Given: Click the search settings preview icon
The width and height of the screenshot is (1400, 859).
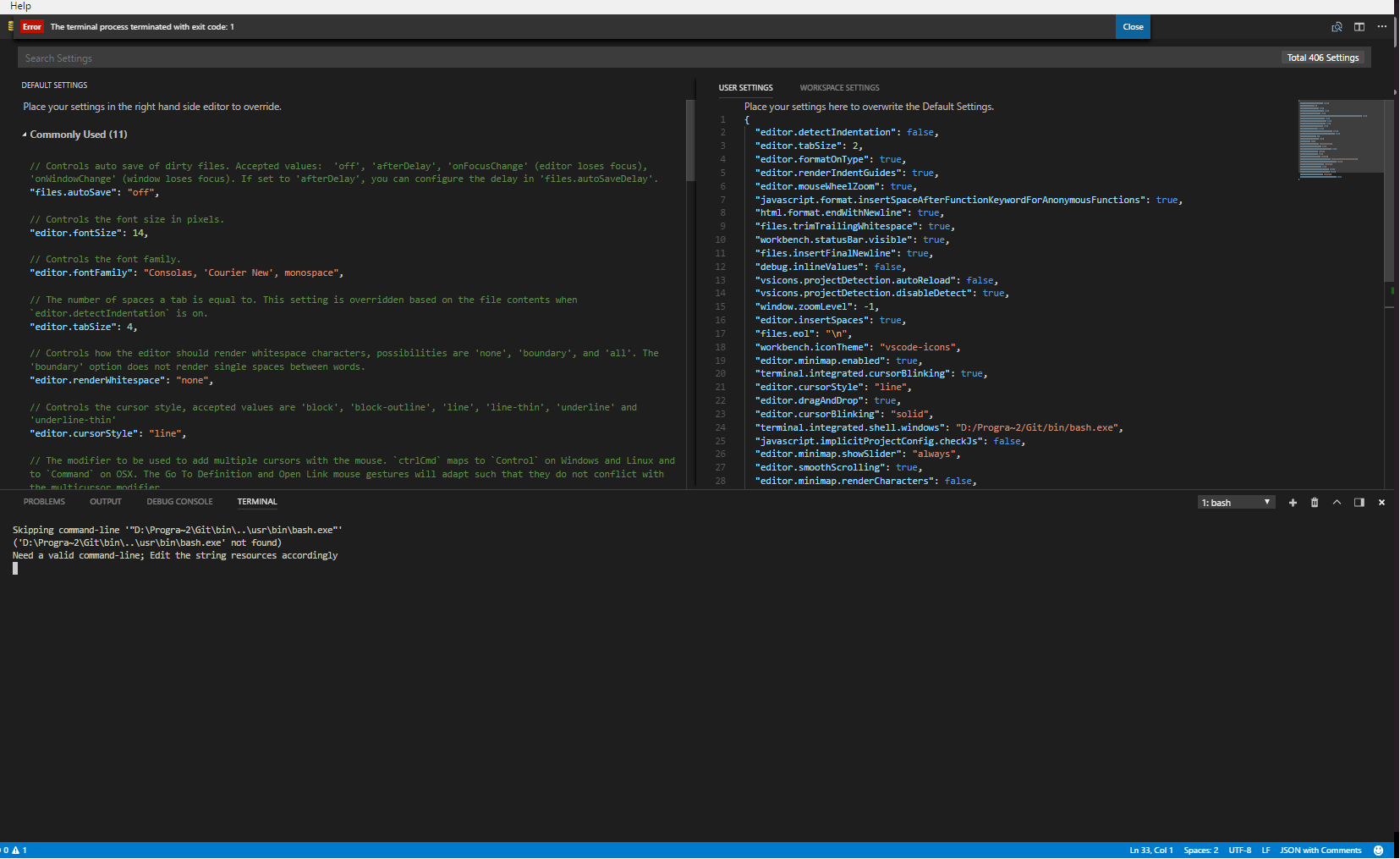Looking at the screenshot, I should 1337,26.
